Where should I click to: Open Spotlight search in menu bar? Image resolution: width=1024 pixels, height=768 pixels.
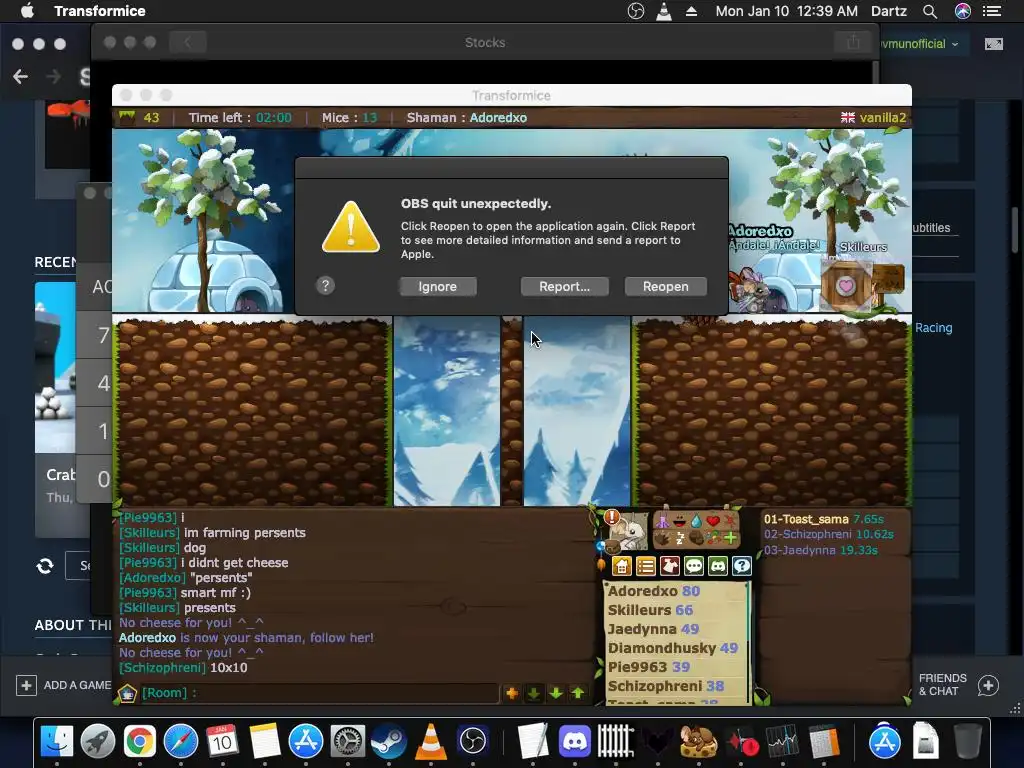(x=930, y=11)
